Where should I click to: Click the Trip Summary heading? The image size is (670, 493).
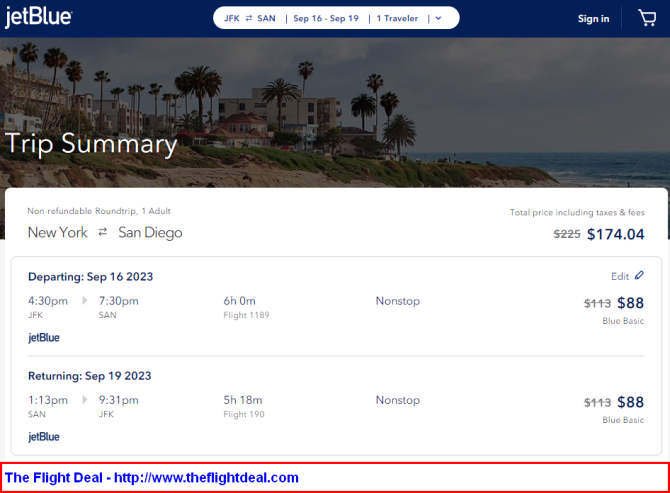pos(91,144)
